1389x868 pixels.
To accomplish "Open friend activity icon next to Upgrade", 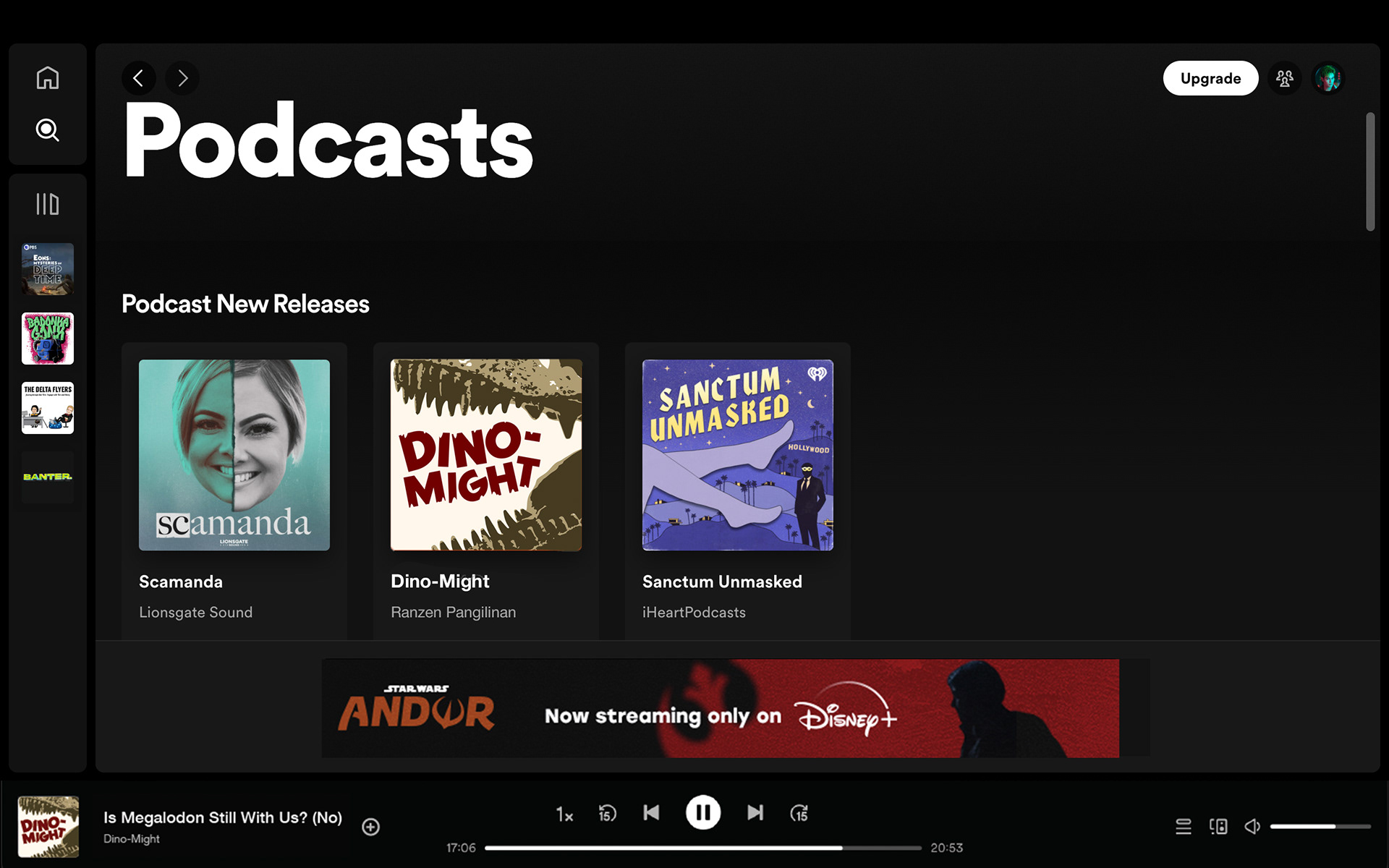I will [1285, 78].
